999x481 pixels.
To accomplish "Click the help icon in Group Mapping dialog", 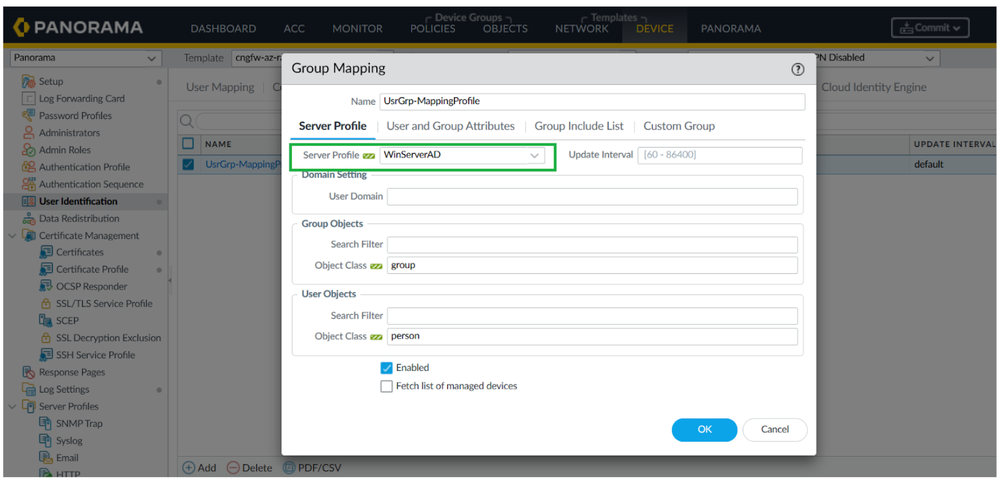I will (797, 69).
